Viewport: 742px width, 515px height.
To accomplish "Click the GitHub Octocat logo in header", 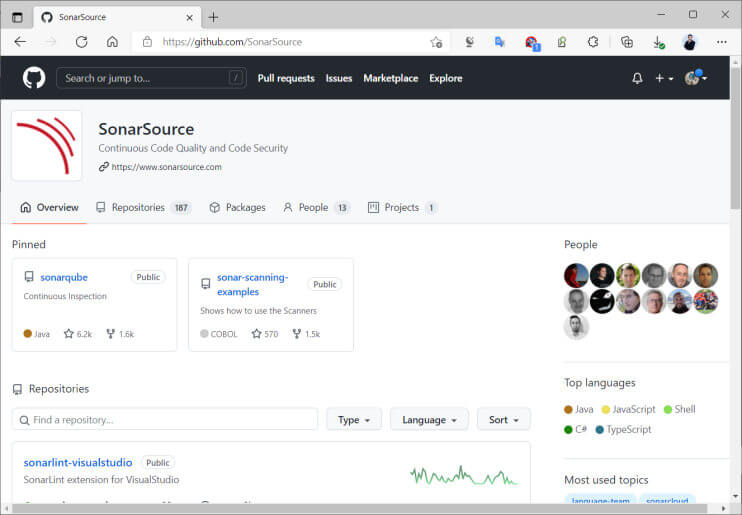I will pos(34,78).
